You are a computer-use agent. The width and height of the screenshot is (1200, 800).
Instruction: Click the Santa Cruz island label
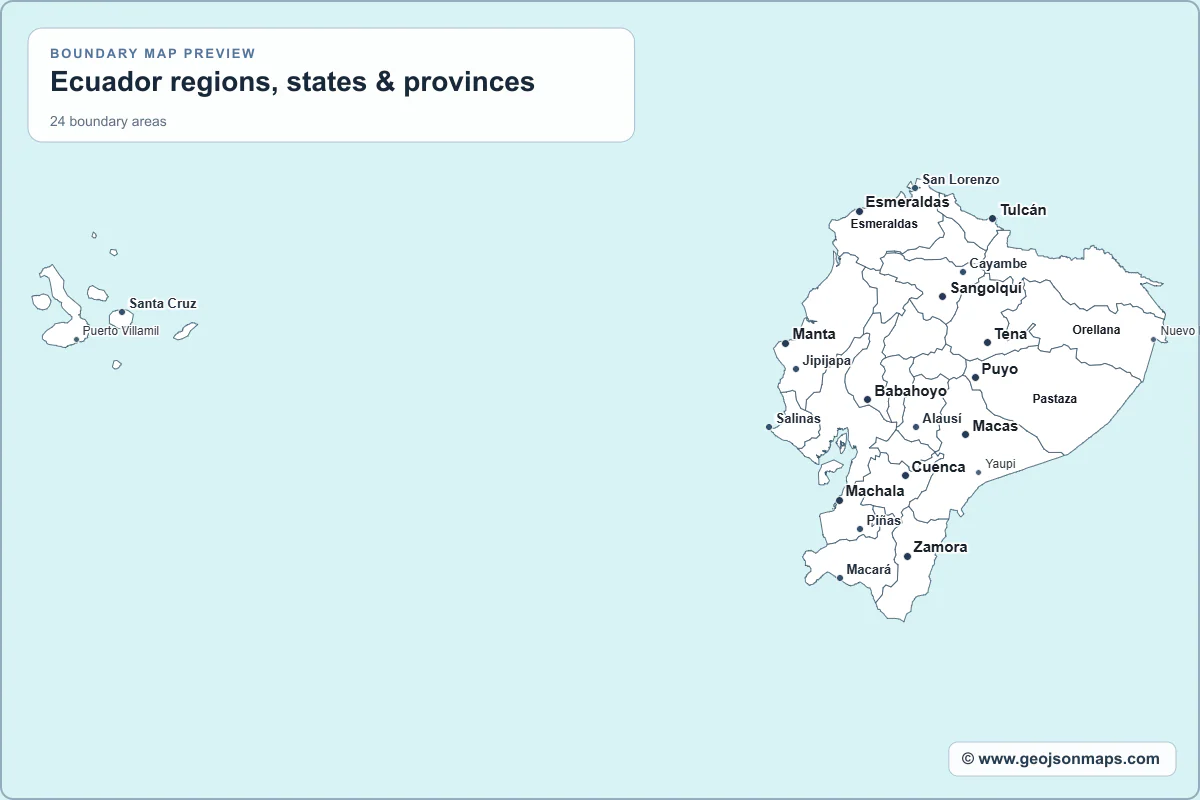(163, 303)
